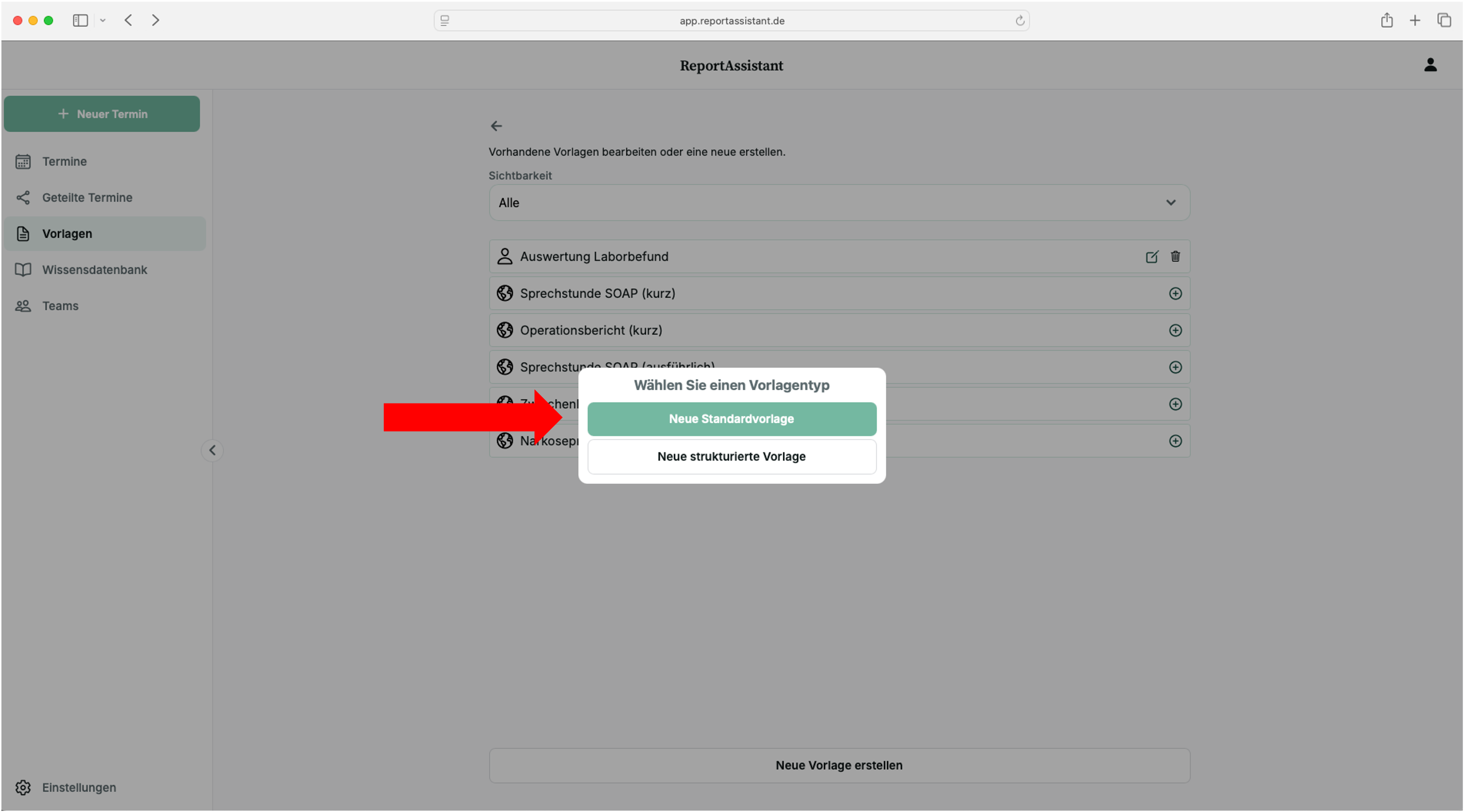Edit the Auswertung Laborbefund template
Screen dimensions: 1464x812
click(1151, 256)
